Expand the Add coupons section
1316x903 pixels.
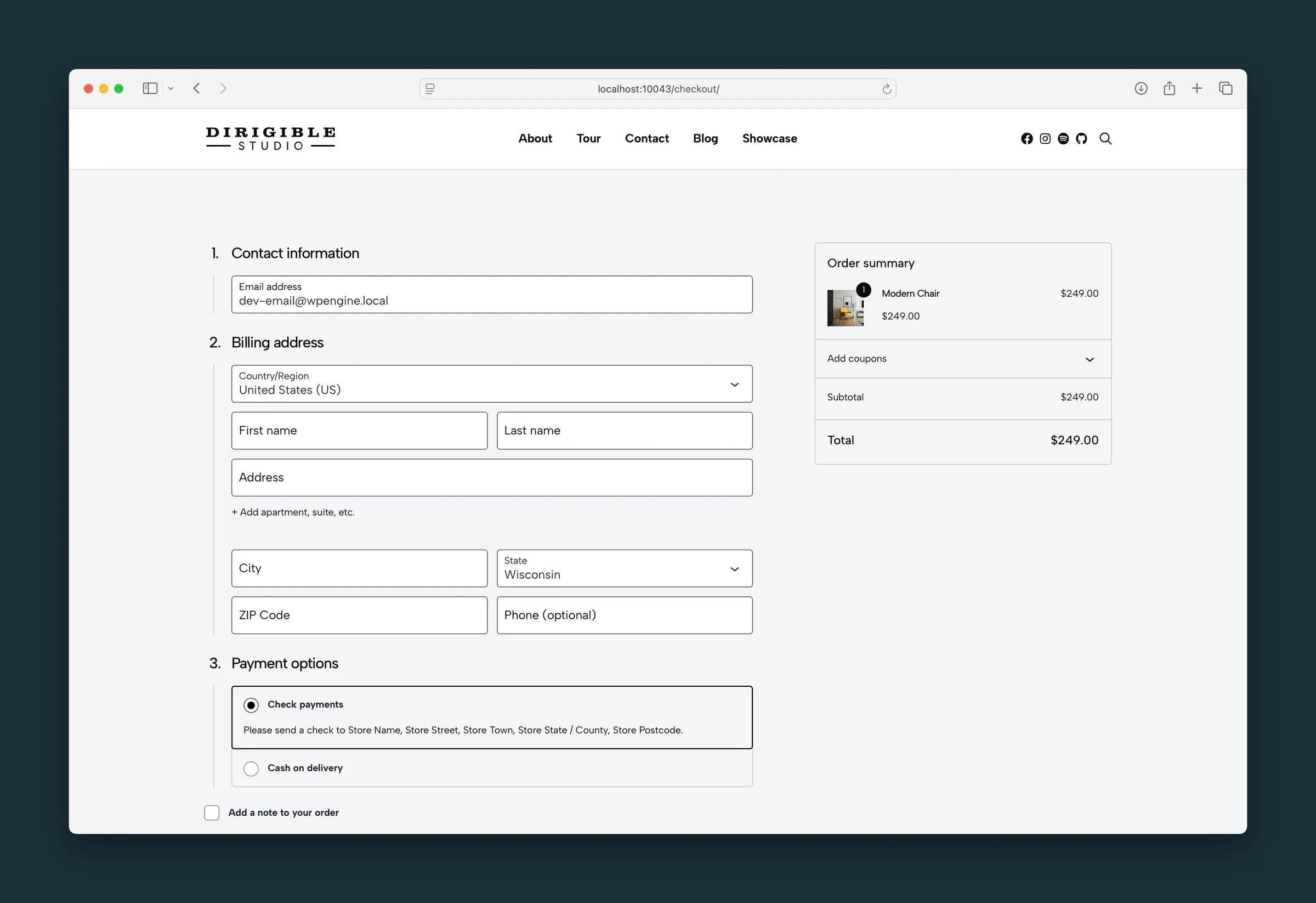coord(963,359)
